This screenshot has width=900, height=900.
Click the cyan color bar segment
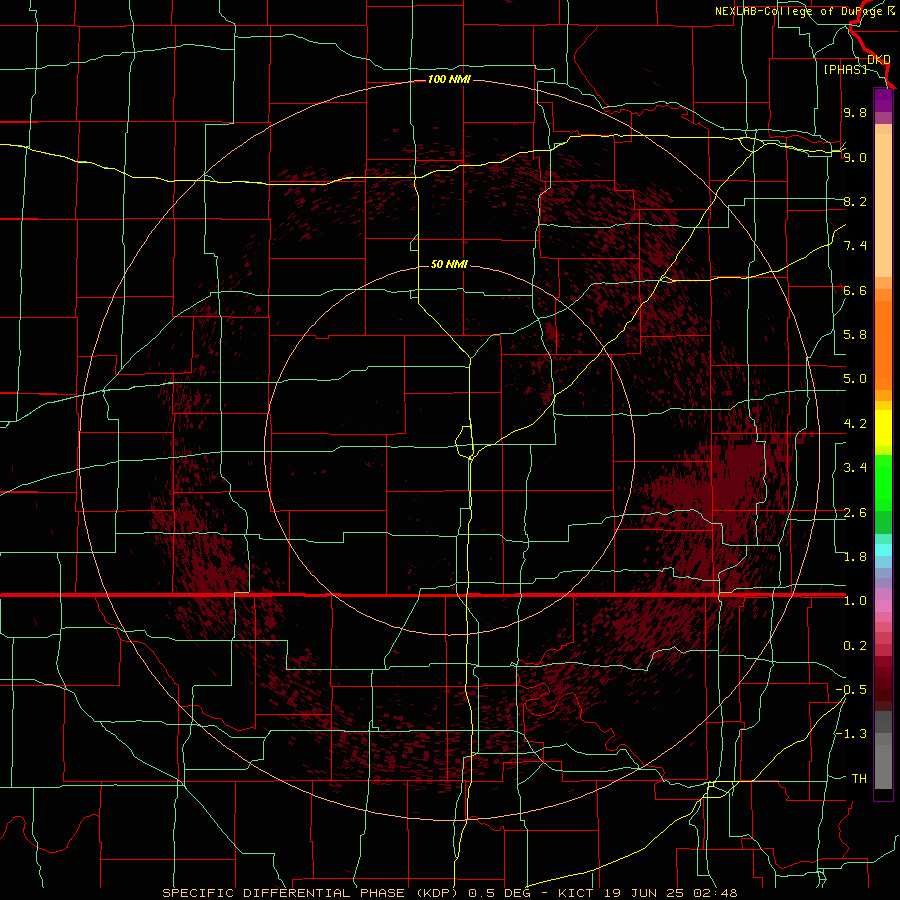pos(883,550)
